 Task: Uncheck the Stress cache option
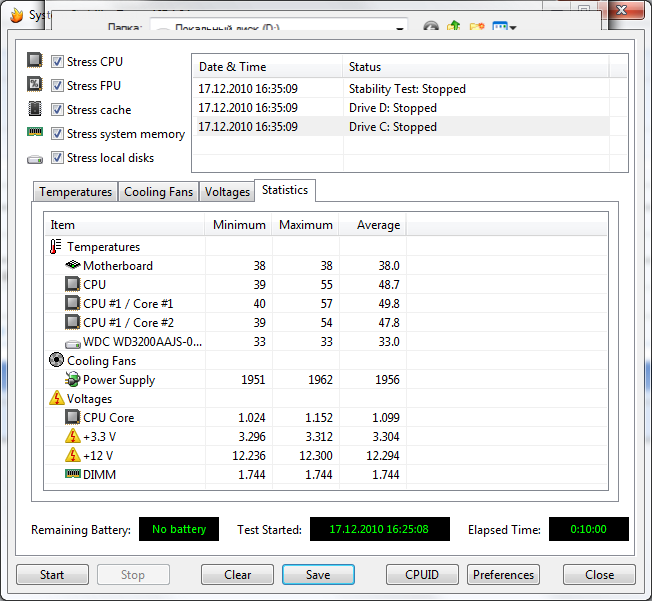57,110
